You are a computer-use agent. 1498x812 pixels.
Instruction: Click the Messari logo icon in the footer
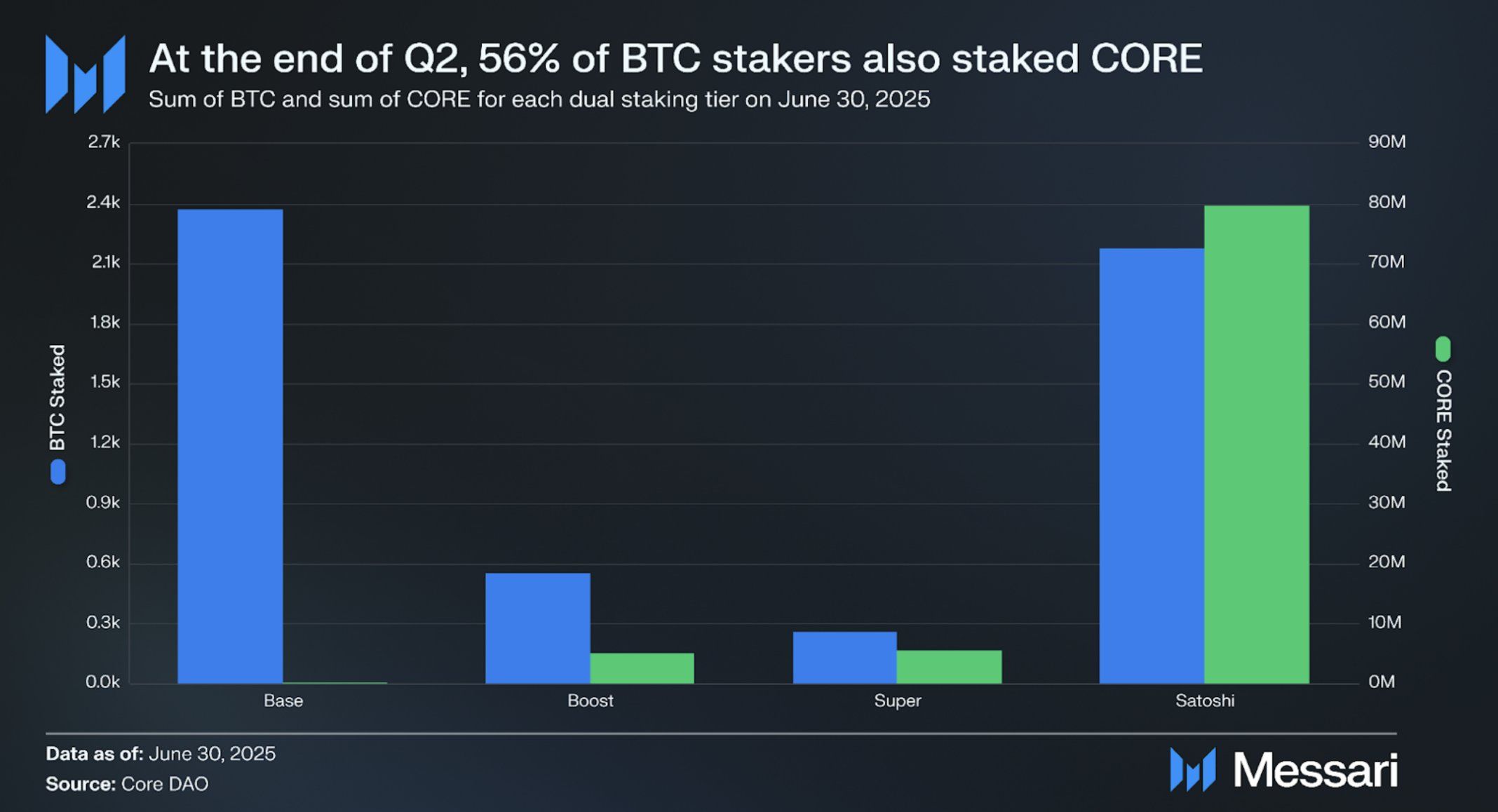click(1192, 769)
